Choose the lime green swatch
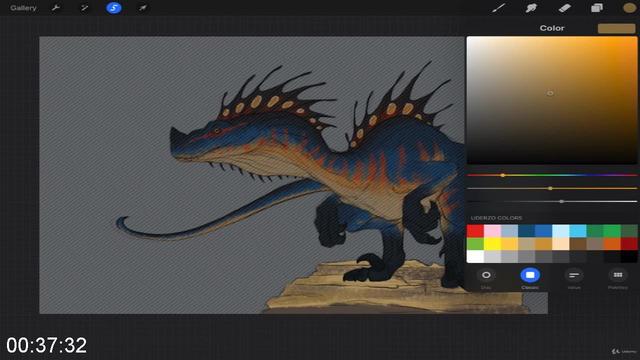This screenshot has height=360, width=640. point(475,244)
